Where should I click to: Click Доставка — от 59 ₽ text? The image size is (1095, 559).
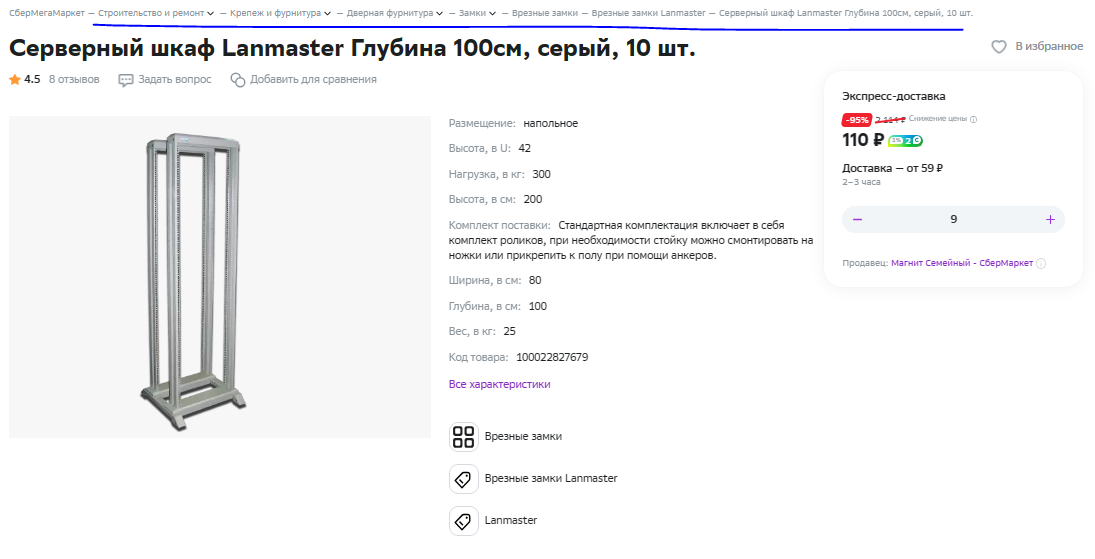tap(892, 168)
